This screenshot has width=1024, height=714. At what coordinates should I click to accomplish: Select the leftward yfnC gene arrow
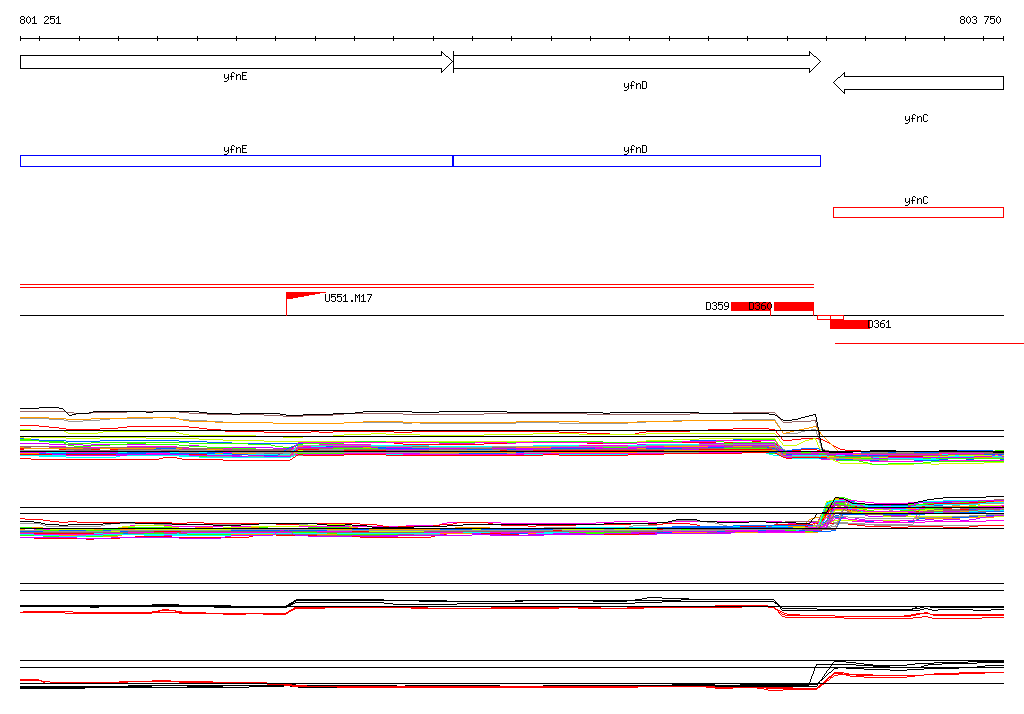tap(918, 83)
